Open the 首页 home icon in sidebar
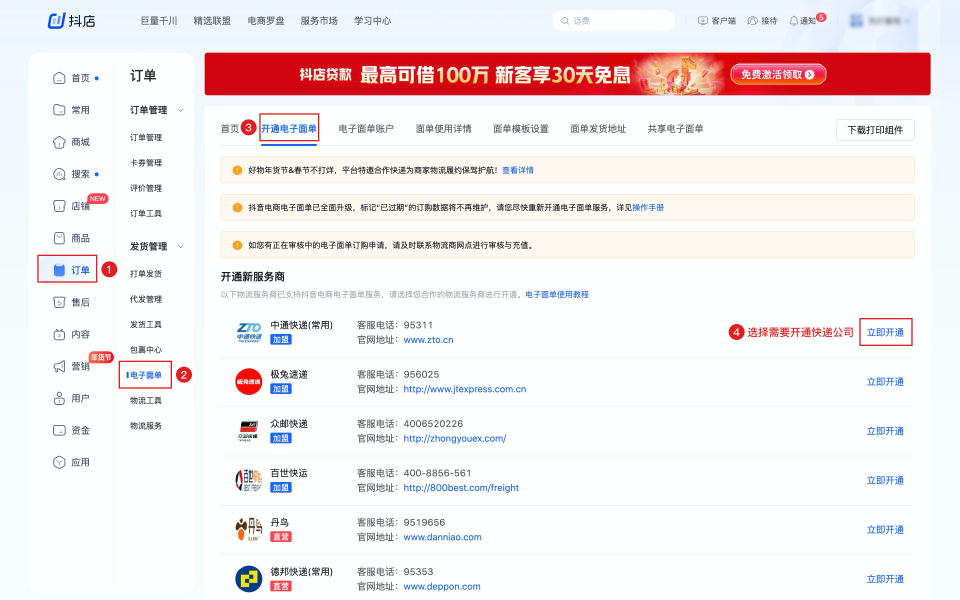This screenshot has height=600, width=960. [x=59, y=78]
